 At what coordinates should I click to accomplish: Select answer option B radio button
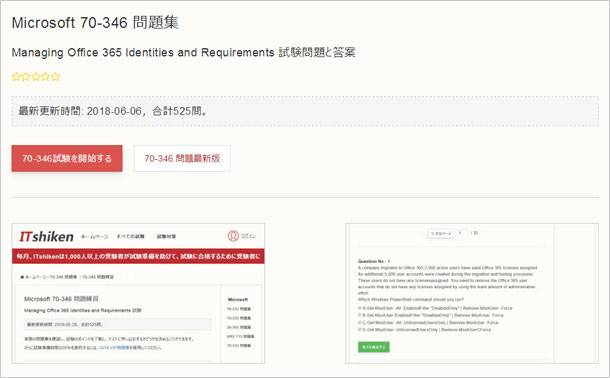click(360, 315)
